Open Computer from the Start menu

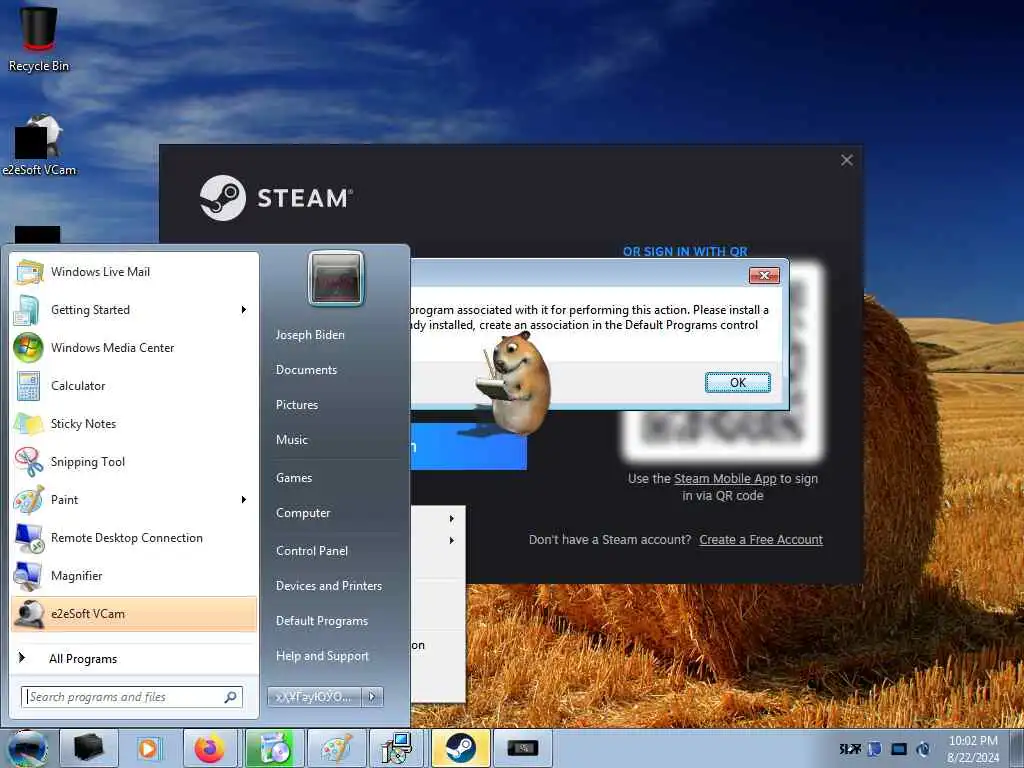pyautogui.click(x=303, y=513)
